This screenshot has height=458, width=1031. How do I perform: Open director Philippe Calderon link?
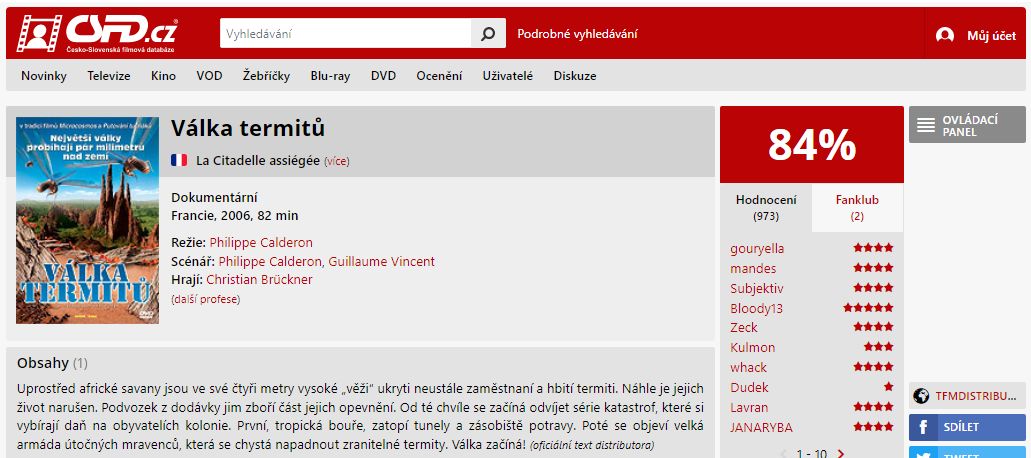pos(261,242)
